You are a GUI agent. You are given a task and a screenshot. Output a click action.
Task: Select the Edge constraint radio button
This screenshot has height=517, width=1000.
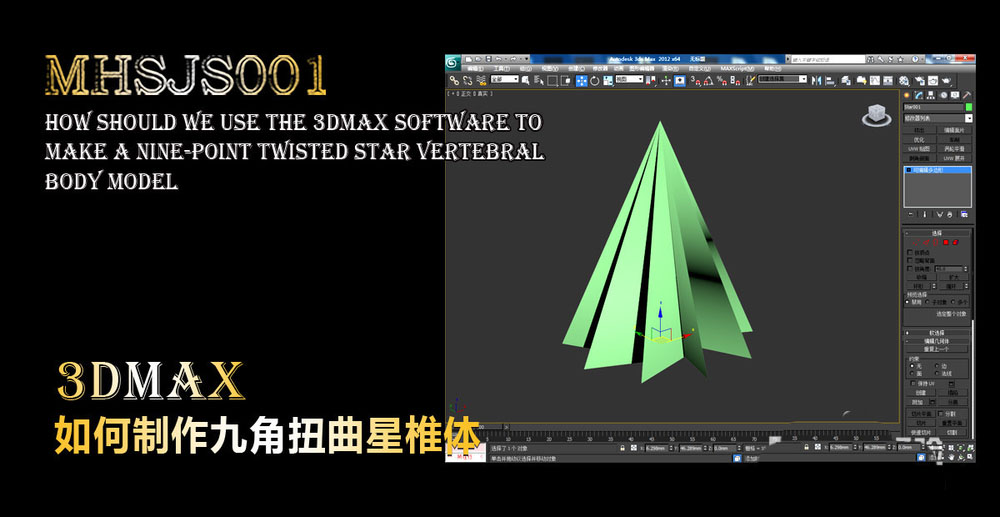pos(938,366)
